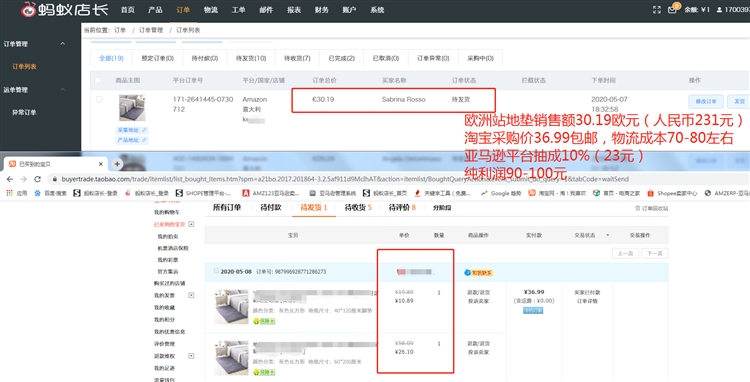
Task: Go forward in the browser
Action: pos(24,179)
